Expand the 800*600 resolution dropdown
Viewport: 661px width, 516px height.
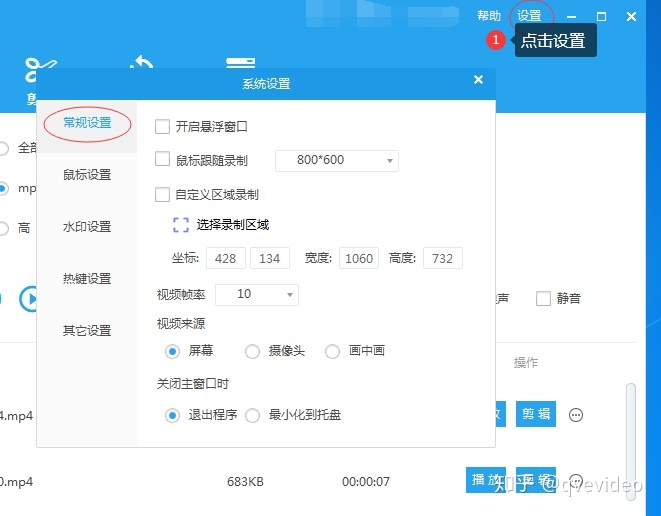tap(337, 161)
